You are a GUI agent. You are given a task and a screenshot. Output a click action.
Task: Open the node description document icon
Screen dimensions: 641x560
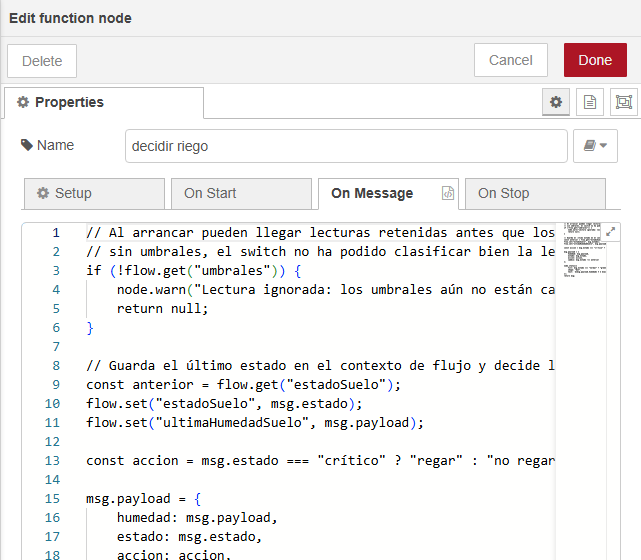point(589,102)
